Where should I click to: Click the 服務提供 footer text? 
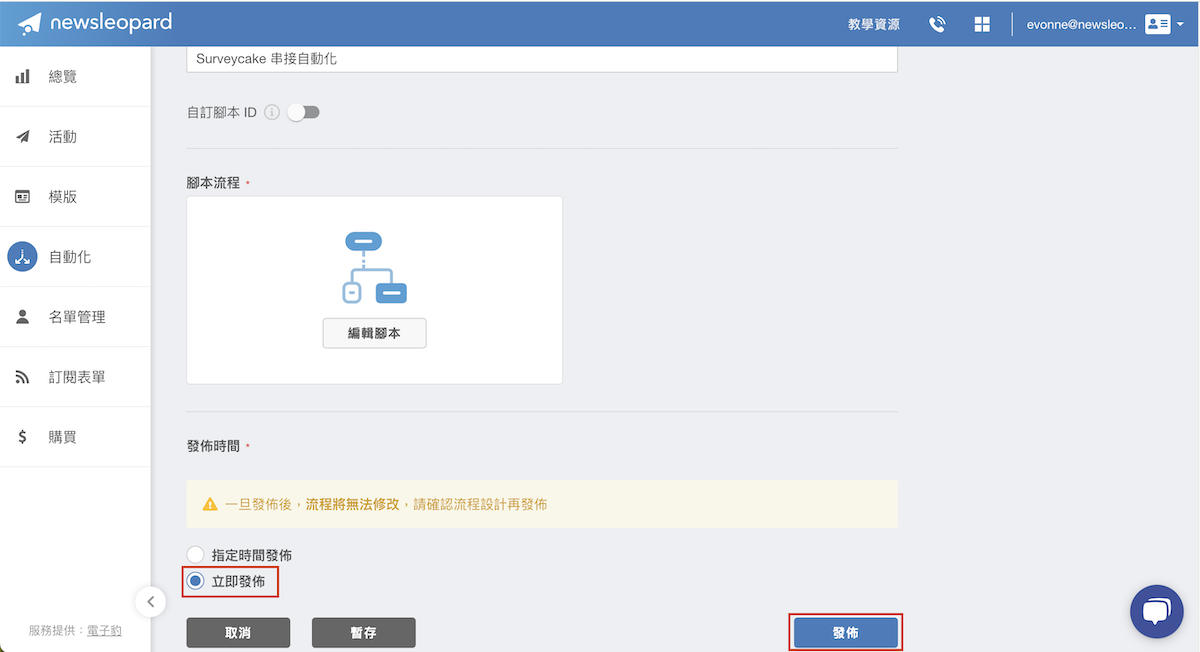(x=54, y=631)
